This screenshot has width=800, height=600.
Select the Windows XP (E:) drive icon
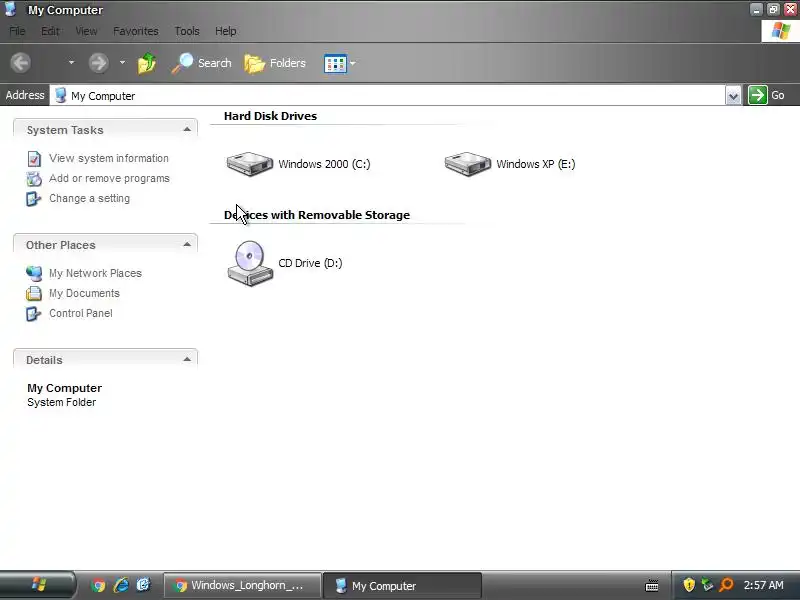click(467, 164)
